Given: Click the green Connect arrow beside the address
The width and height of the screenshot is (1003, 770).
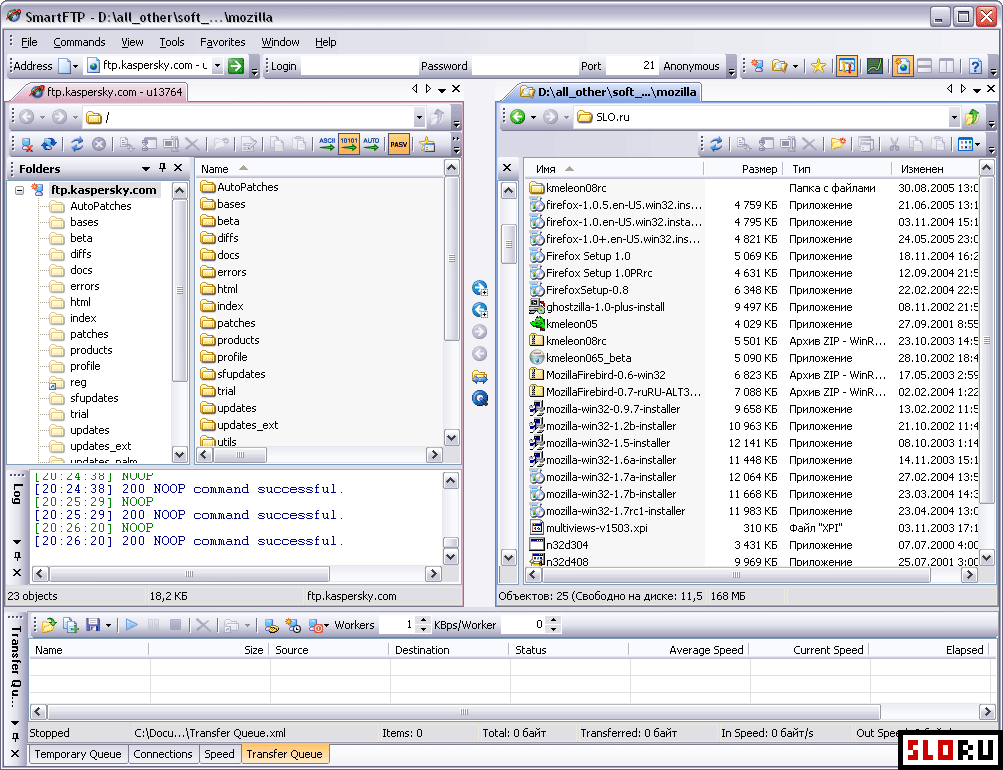Looking at the screenshot, I should (236, 66).
